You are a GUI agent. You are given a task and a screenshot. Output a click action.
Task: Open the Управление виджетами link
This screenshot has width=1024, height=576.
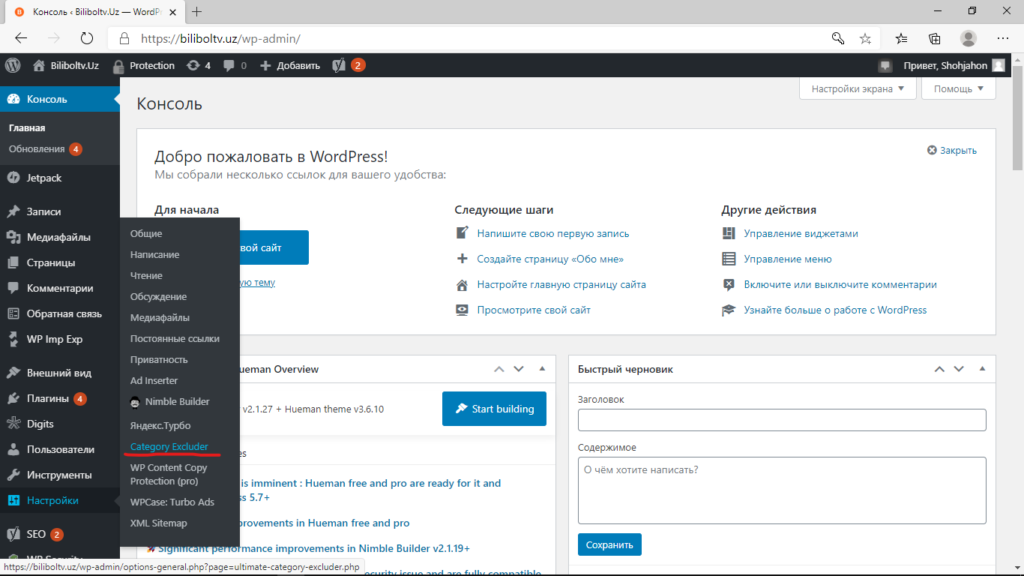coord(800,233)
